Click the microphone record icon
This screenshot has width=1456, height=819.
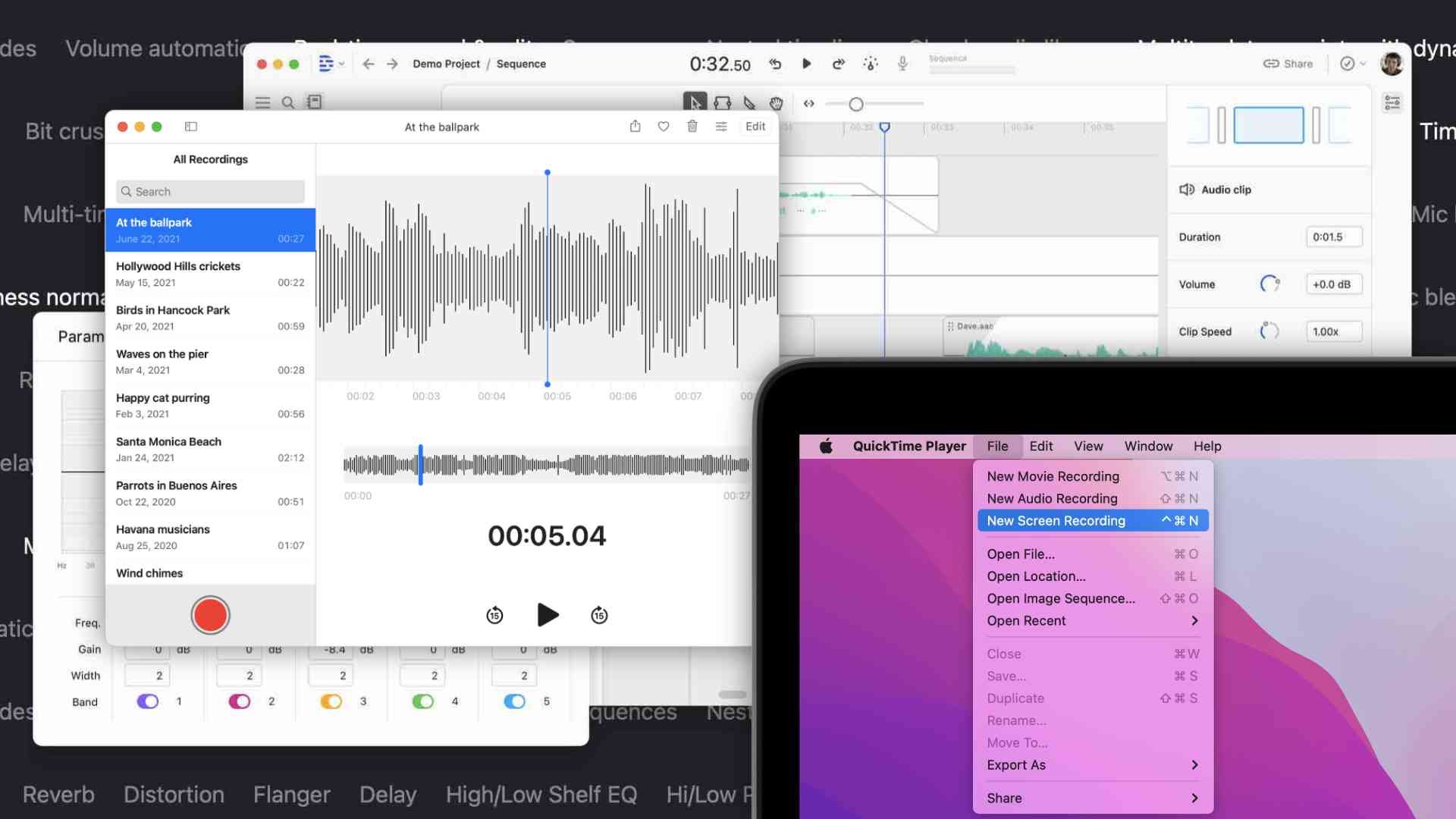point(902,64)
